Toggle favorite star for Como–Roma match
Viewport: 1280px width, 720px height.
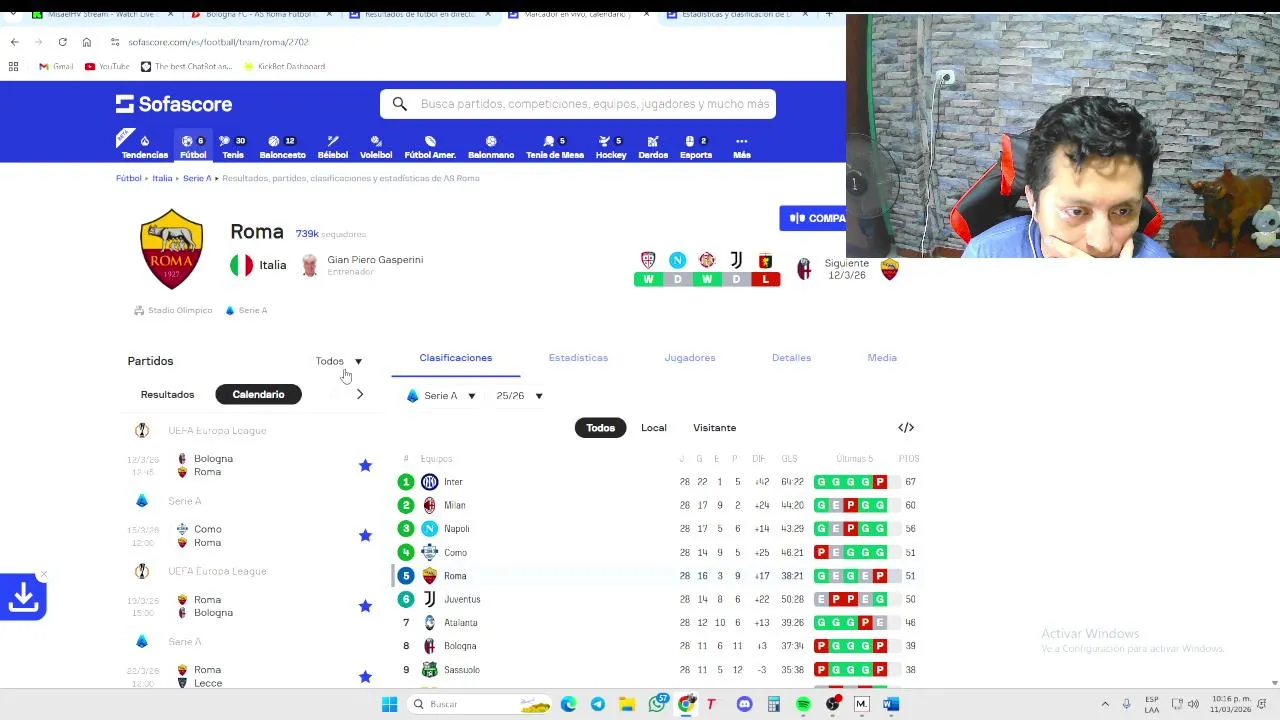point(365,535)
